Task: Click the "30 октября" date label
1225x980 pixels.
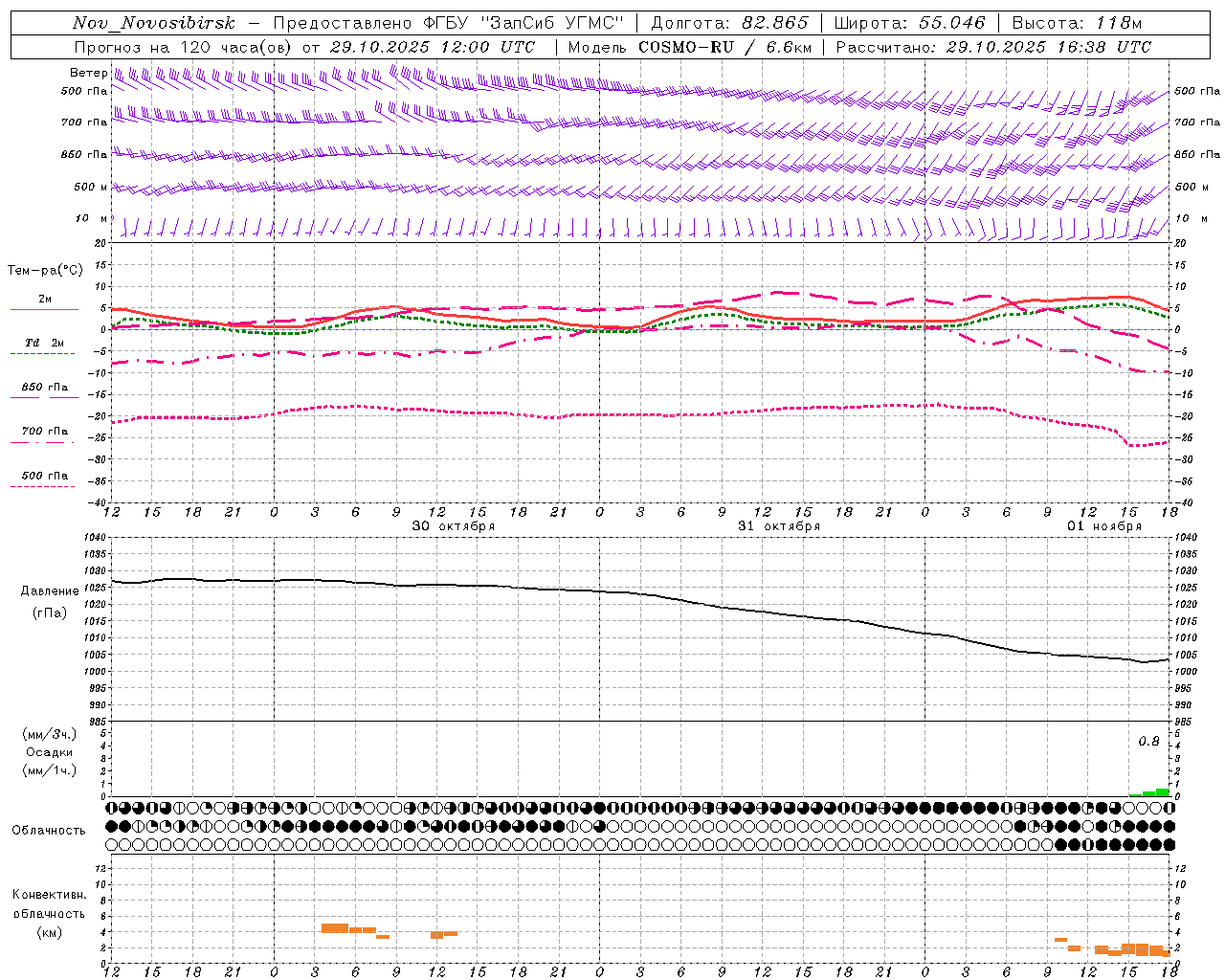Action: coord(454,526)
